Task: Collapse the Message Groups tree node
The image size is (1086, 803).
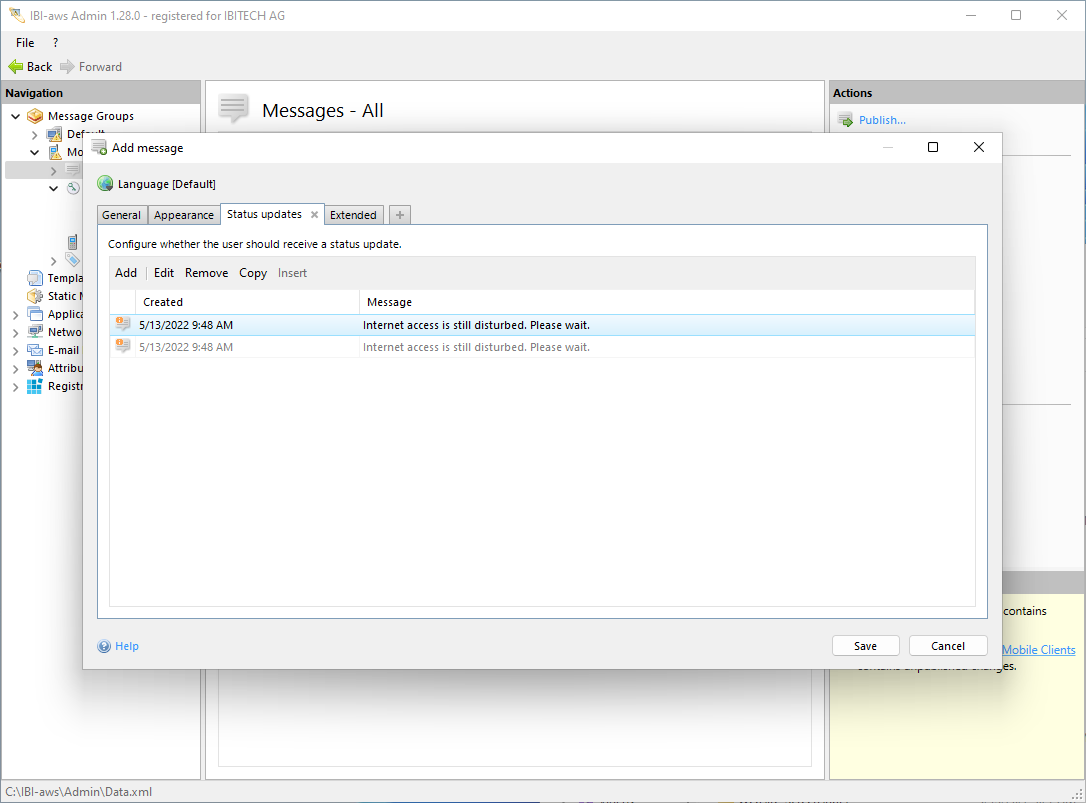Action: pyautogui.click(x=16, y=116)
